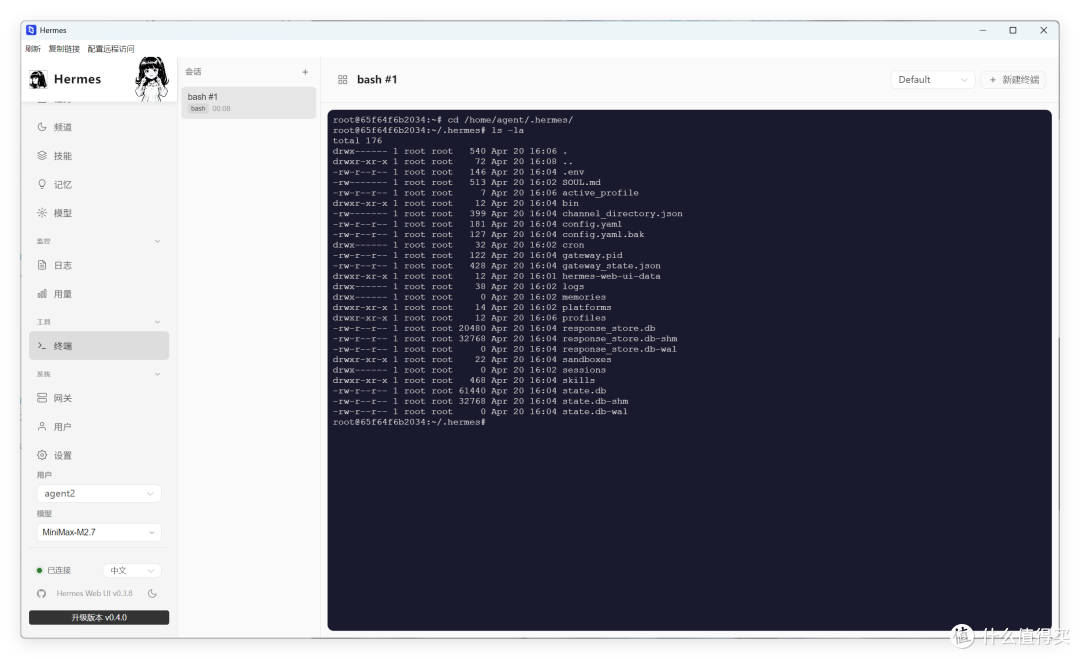Viewport: 1080px width, 659px height.
Task: Click the Hermes app icon in title bar
Action: [31, 30]
